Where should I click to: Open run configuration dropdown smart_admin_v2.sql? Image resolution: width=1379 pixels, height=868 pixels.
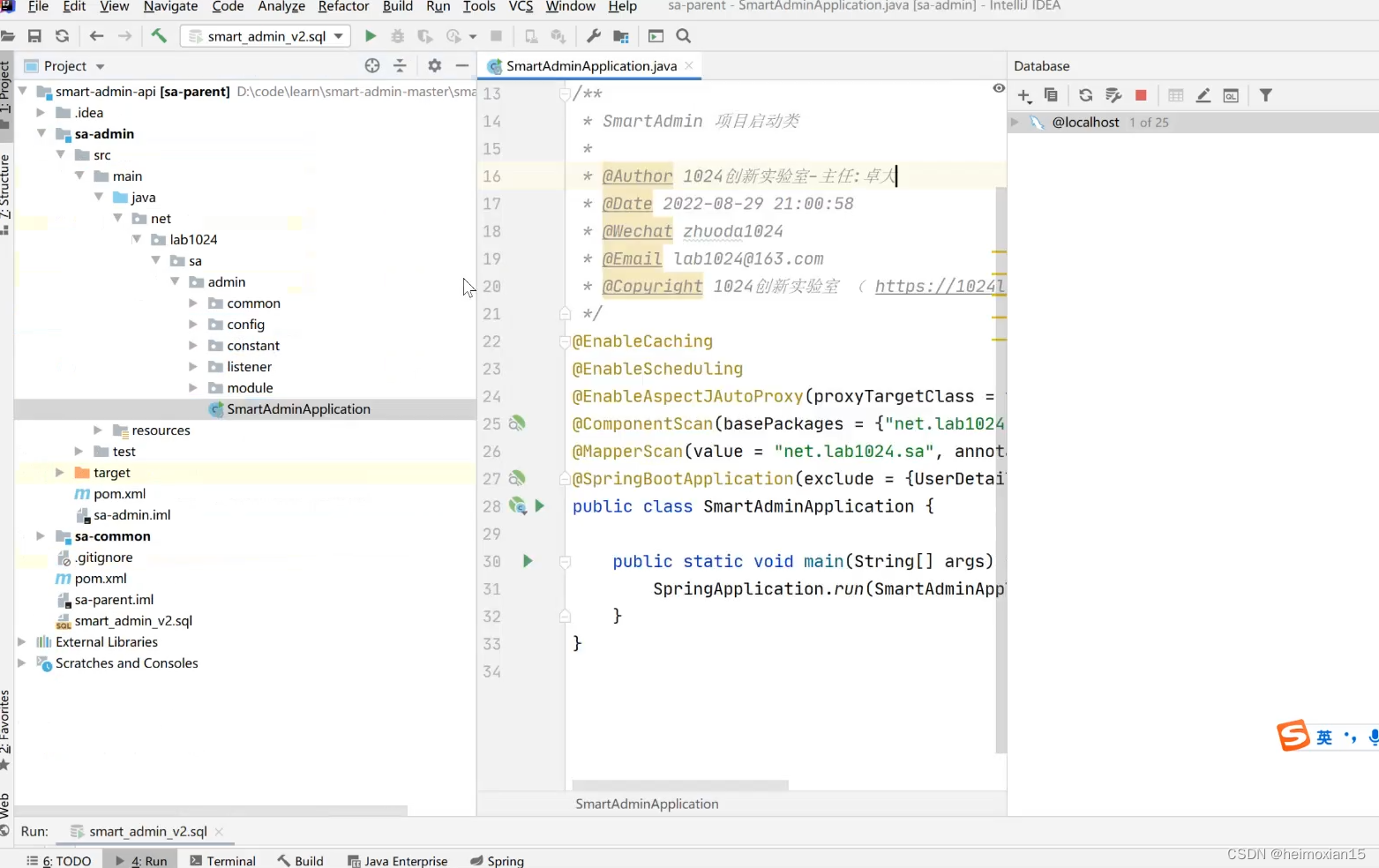[266, 36]
